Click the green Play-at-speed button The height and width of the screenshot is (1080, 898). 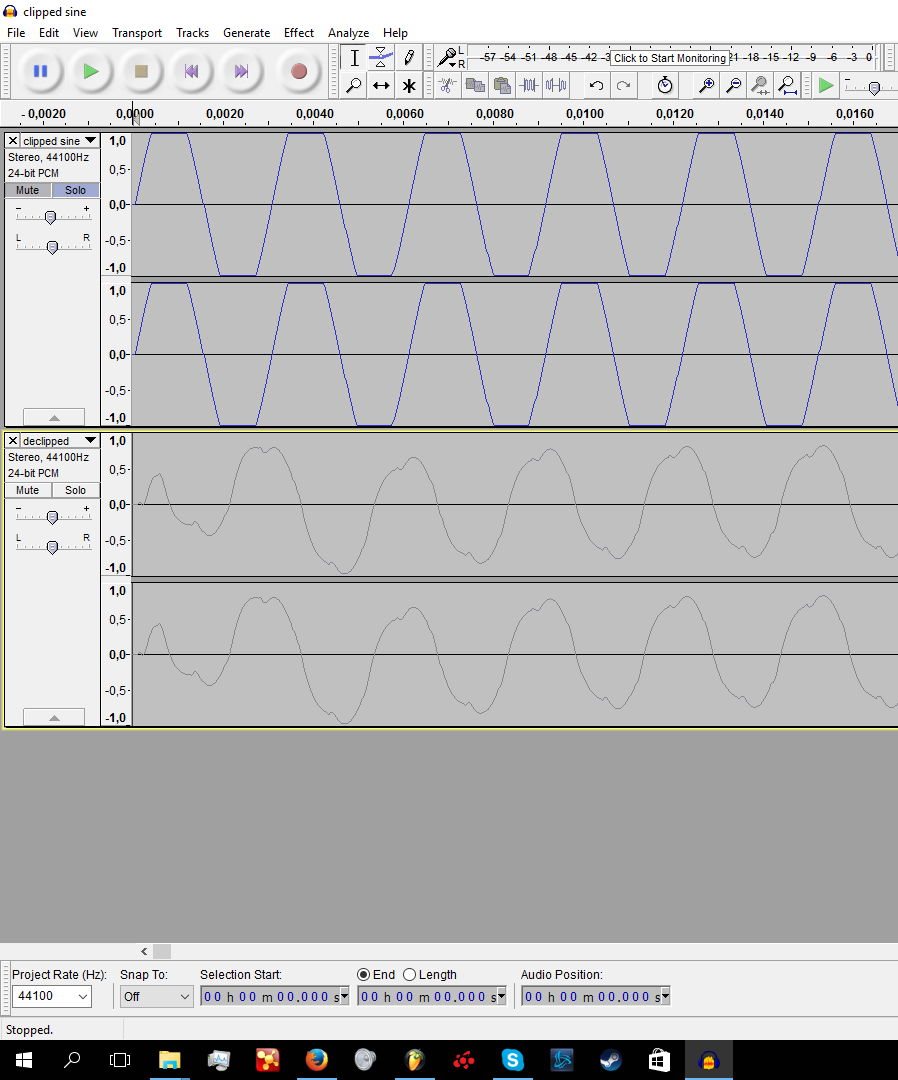pyautogui.click(x=825, y=85)
